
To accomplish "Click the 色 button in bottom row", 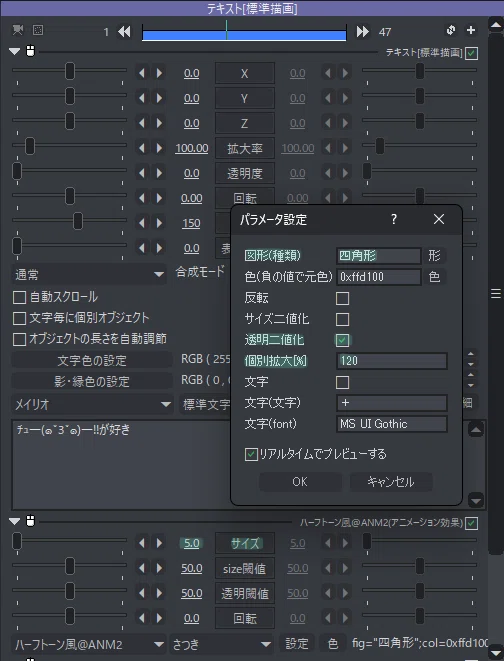I will (333, 644).
